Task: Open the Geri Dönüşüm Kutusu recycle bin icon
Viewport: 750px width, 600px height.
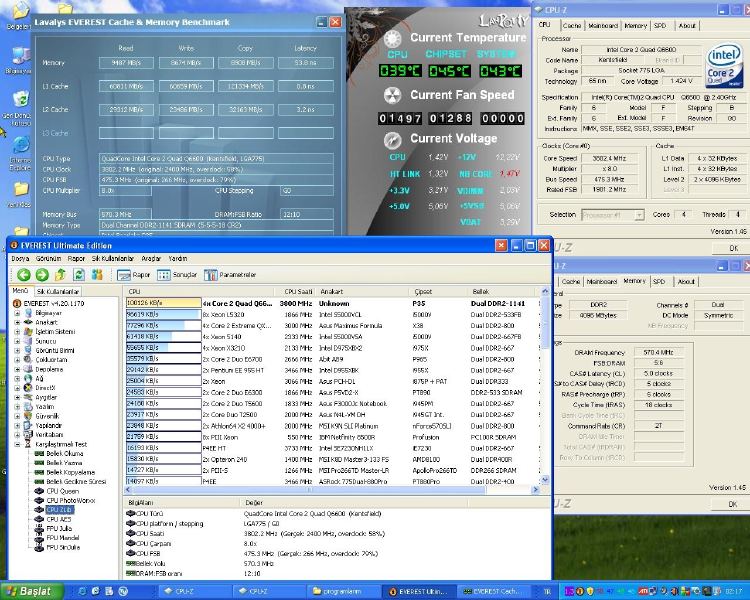Action: tap(20, 100)
